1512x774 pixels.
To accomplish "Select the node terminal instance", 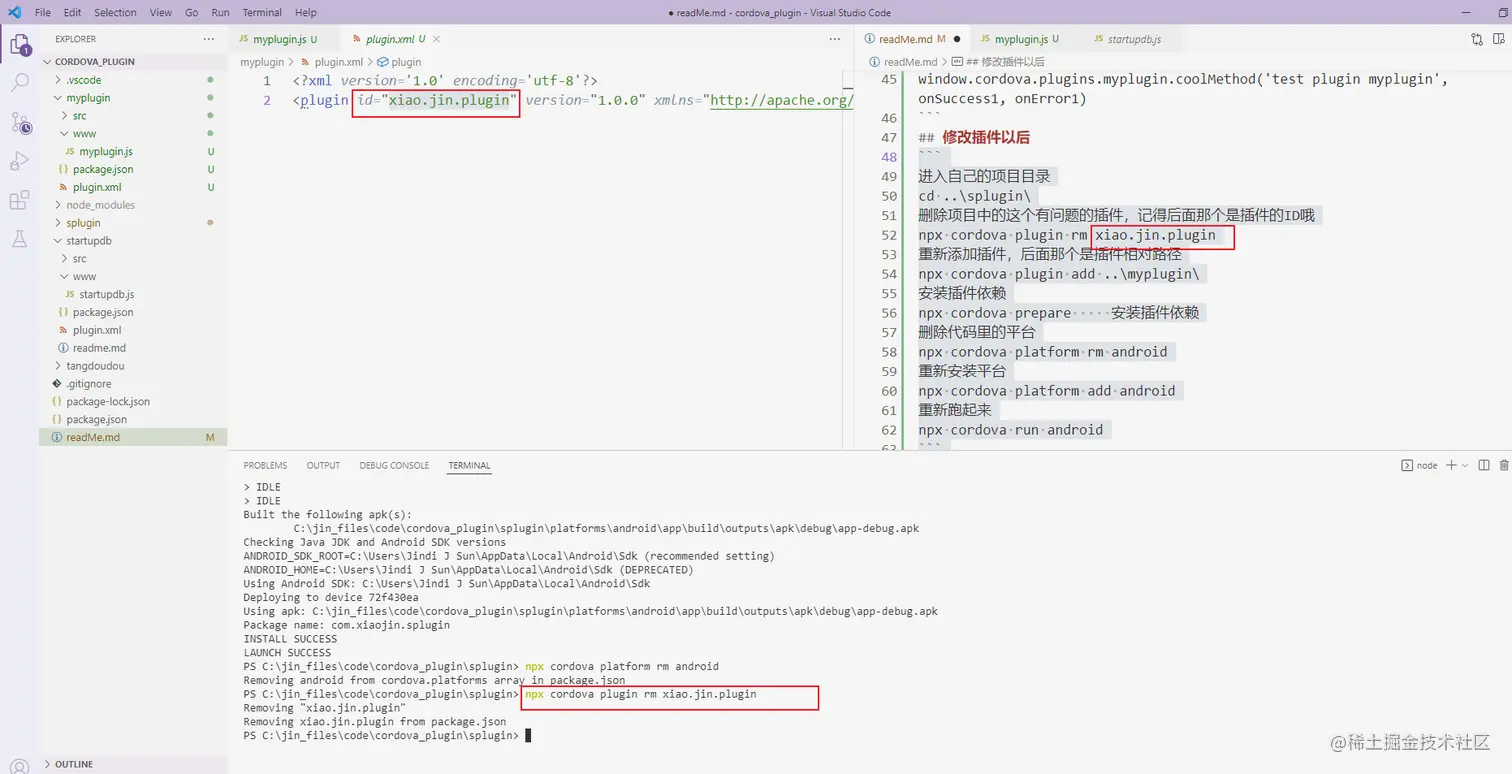I will 1419,465.
